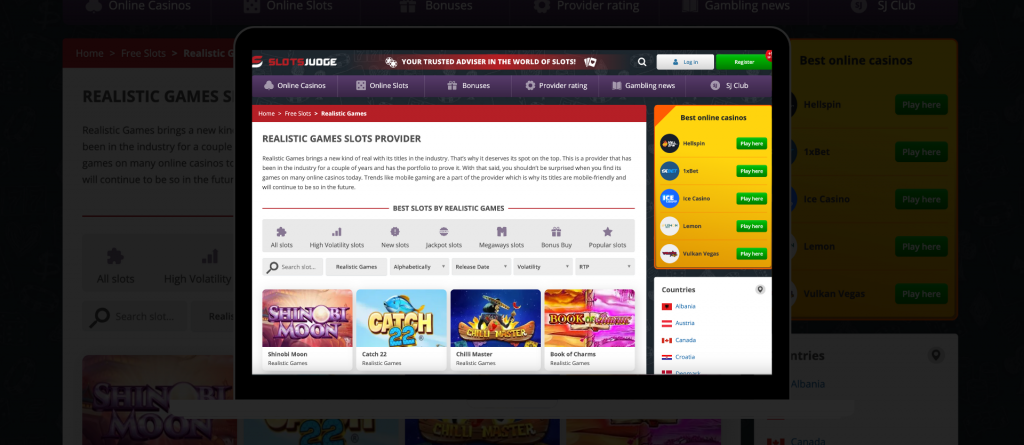Open the Book of Charms slot thumbnail

click(590, 318)
